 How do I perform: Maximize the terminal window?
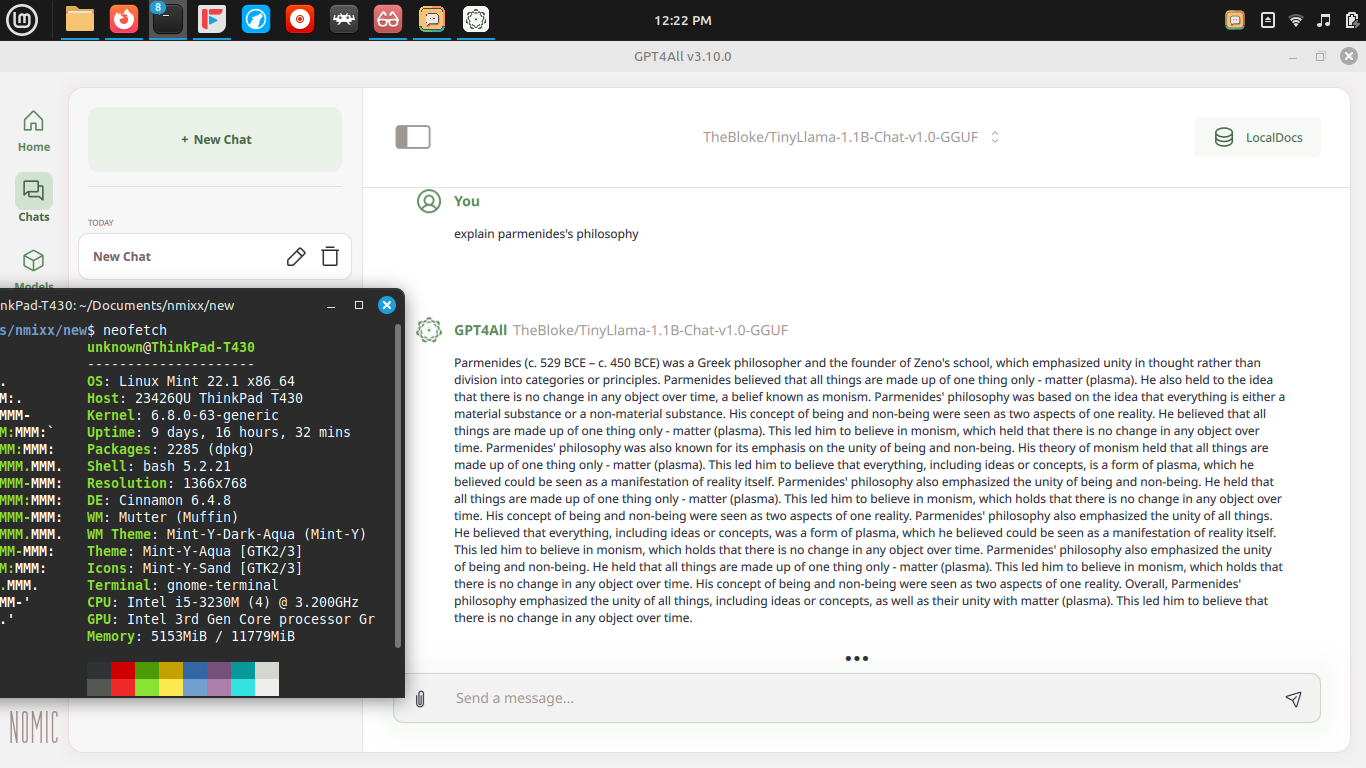(x=359, y=305)
